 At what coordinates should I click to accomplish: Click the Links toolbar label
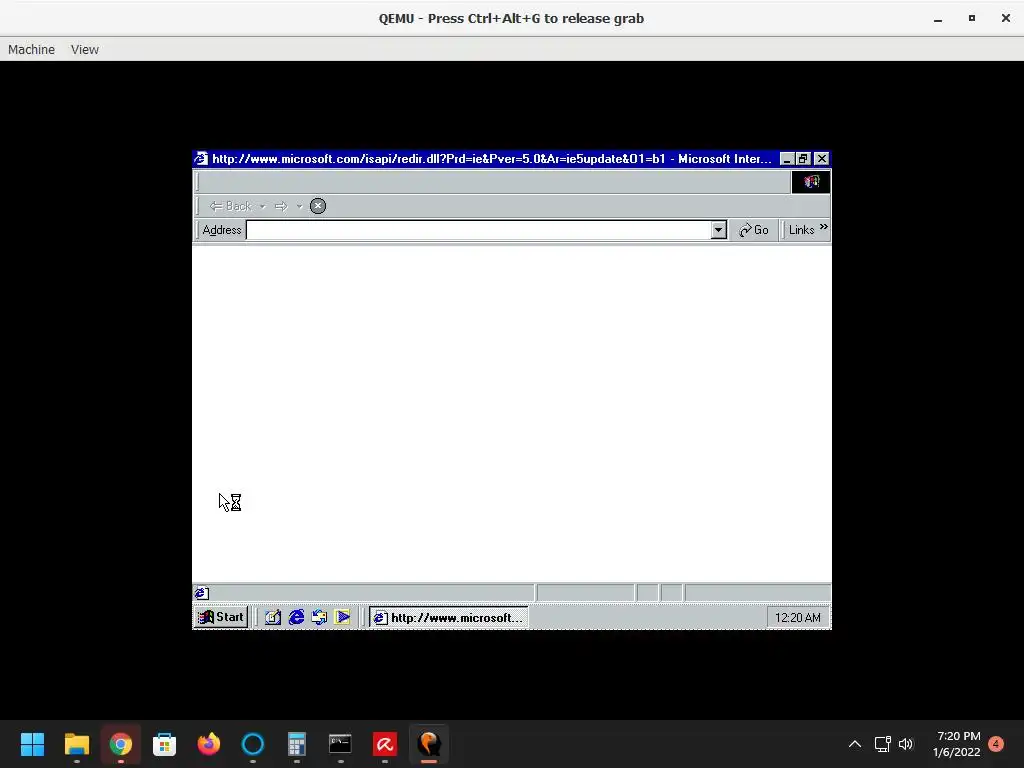tap(801, 230)
